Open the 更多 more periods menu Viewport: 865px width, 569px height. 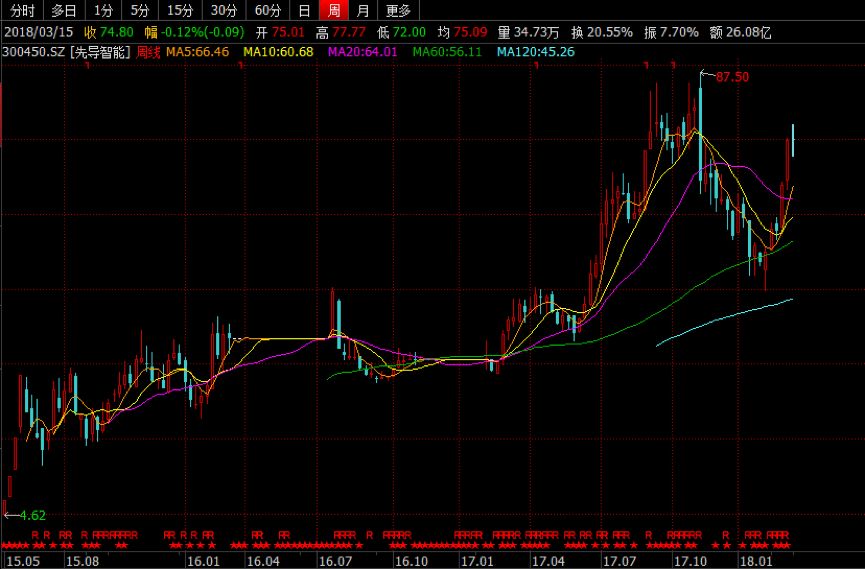pos(398,10)
